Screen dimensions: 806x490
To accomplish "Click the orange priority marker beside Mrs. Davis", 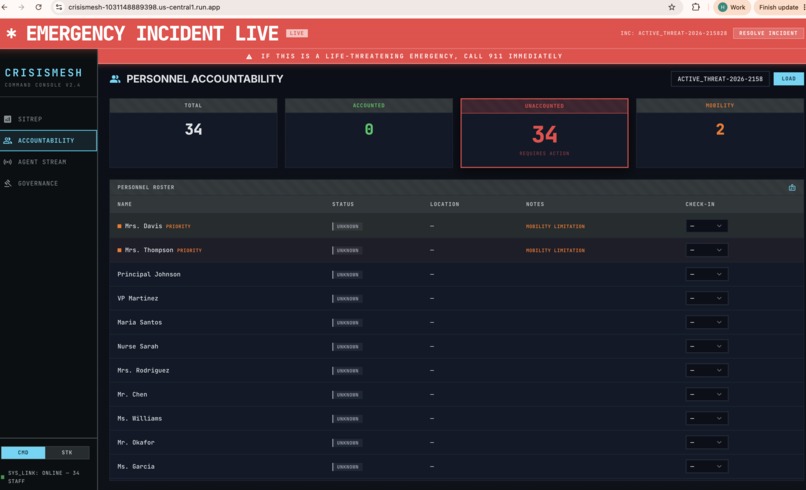I will pos(119,226).
